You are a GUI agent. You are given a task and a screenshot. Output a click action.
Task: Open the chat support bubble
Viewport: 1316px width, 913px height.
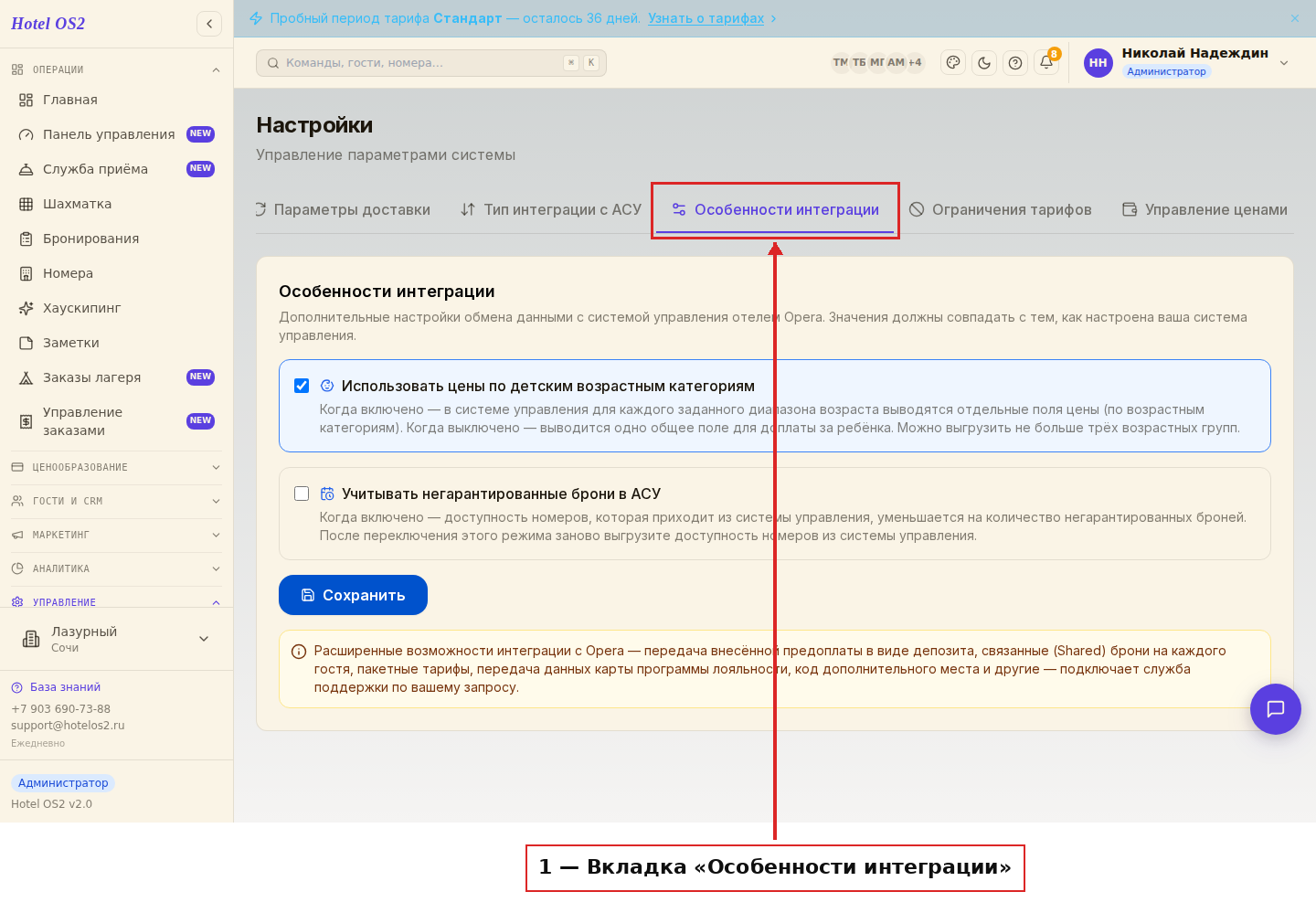coord(1276,709)
